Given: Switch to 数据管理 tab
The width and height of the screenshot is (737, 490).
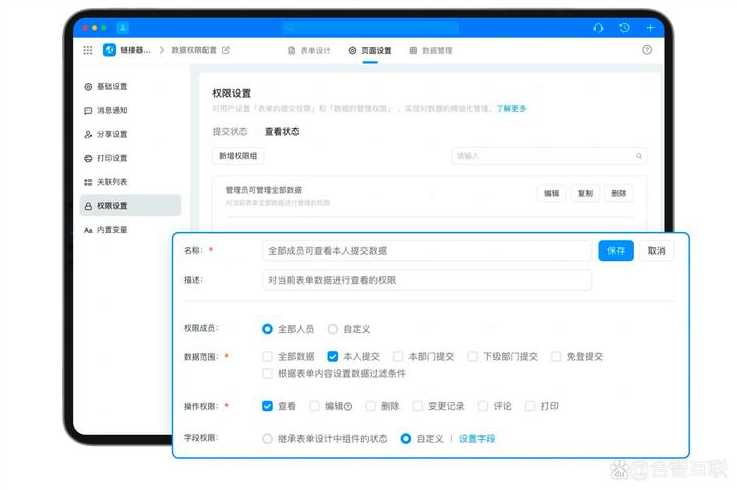Looking at the screenshot, I should [431, 50].
